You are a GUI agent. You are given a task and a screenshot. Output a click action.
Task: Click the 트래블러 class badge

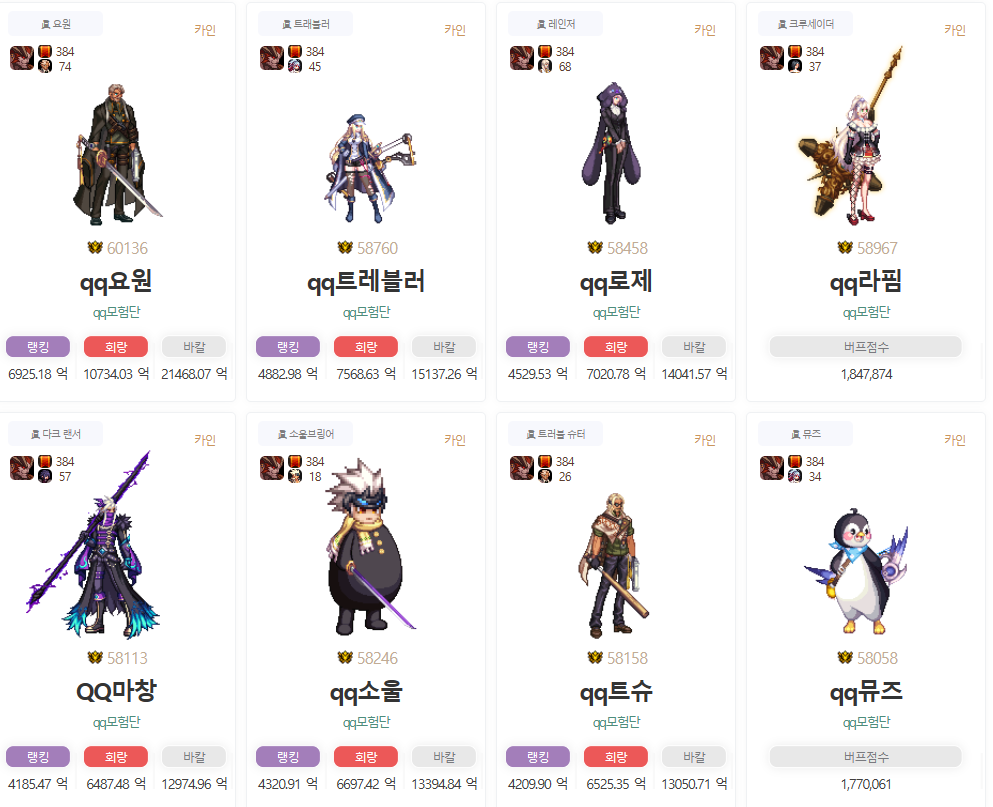coord(306,24)
